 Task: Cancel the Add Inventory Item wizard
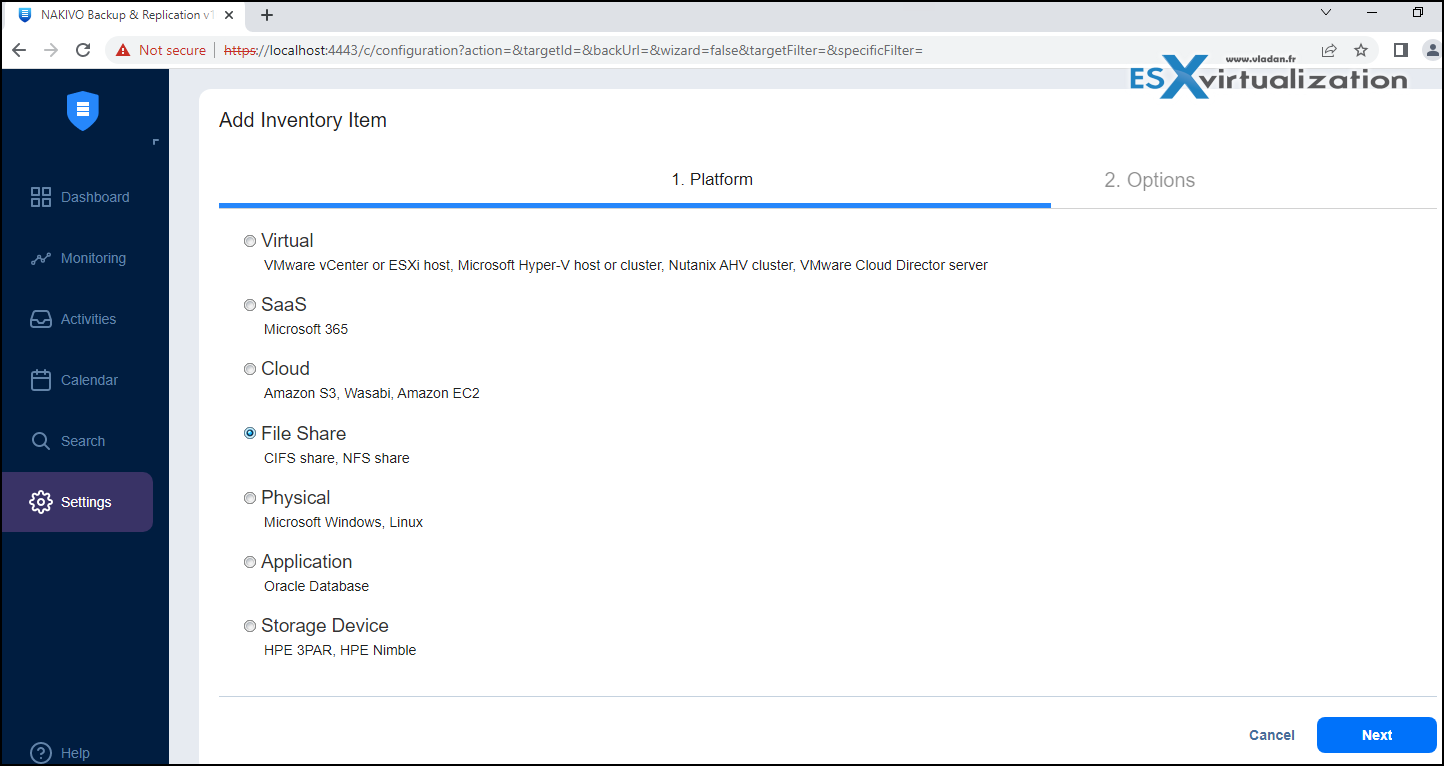[1271, 735]
